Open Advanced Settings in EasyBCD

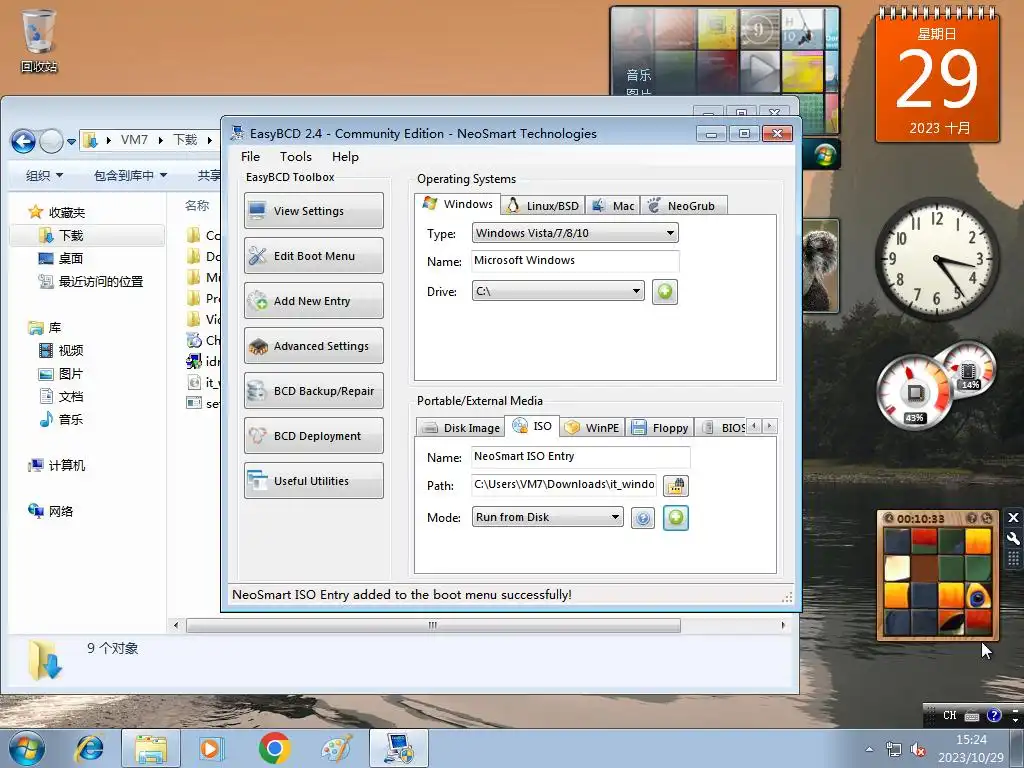pos(313,345)
